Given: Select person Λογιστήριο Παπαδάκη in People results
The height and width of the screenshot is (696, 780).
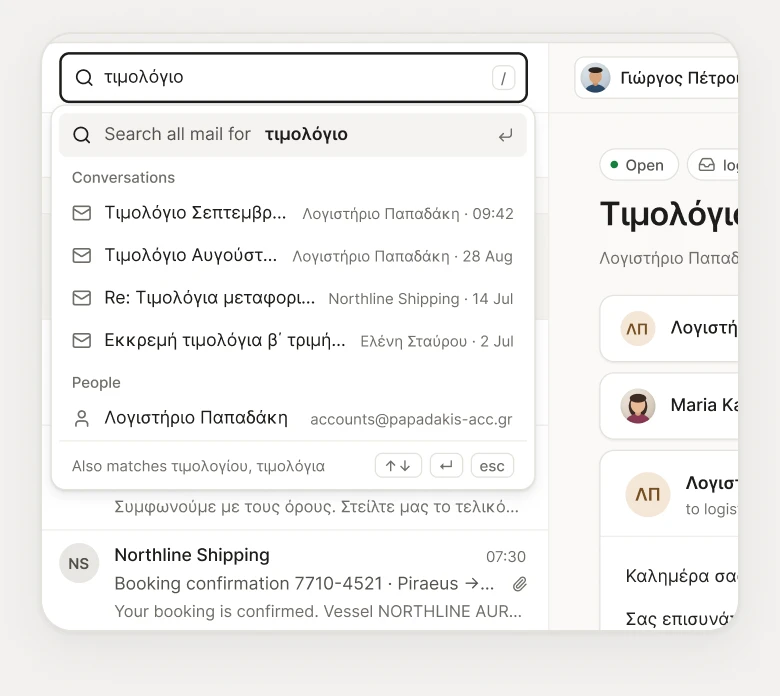Looking at the screenshot, I should (292, 418).
